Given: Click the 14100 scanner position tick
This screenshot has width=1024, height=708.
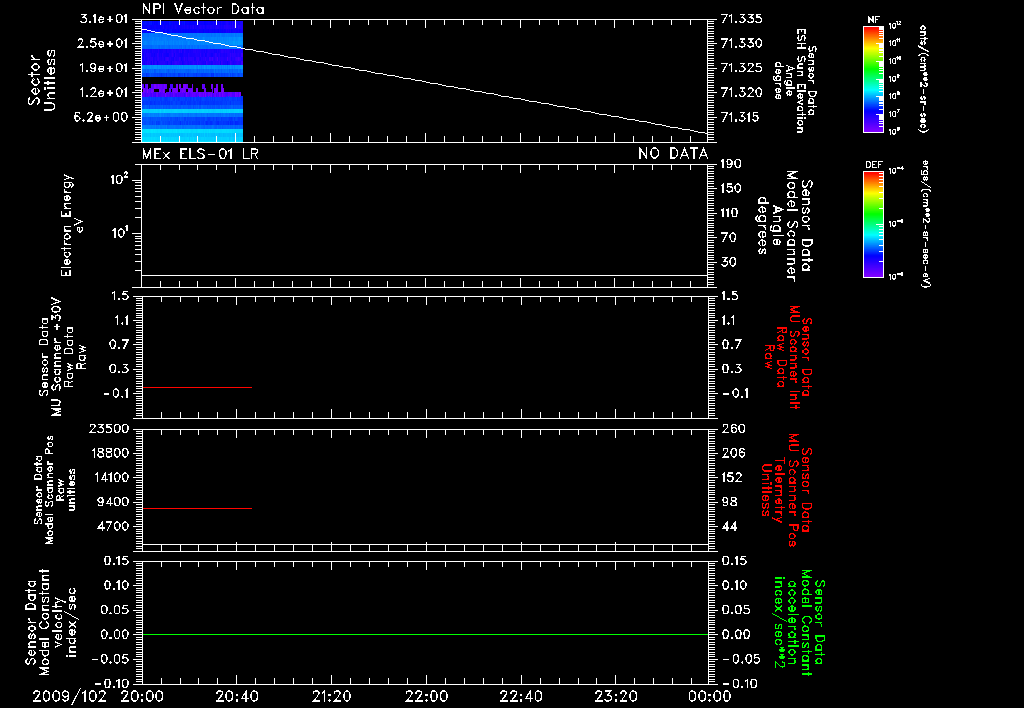Looking at the screenshot, I should tap(109, 477).
